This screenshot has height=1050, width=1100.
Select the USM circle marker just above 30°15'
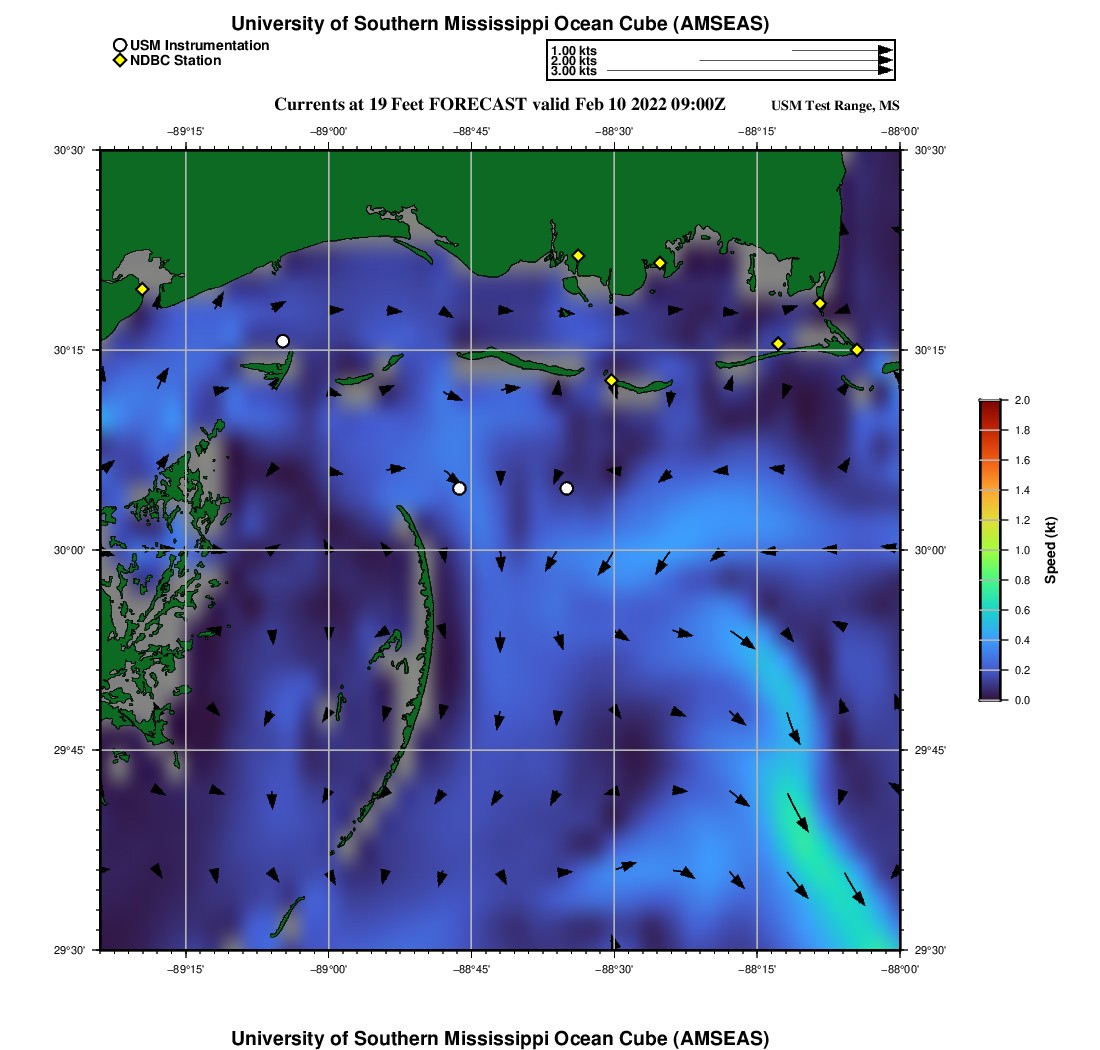point(283,342)
